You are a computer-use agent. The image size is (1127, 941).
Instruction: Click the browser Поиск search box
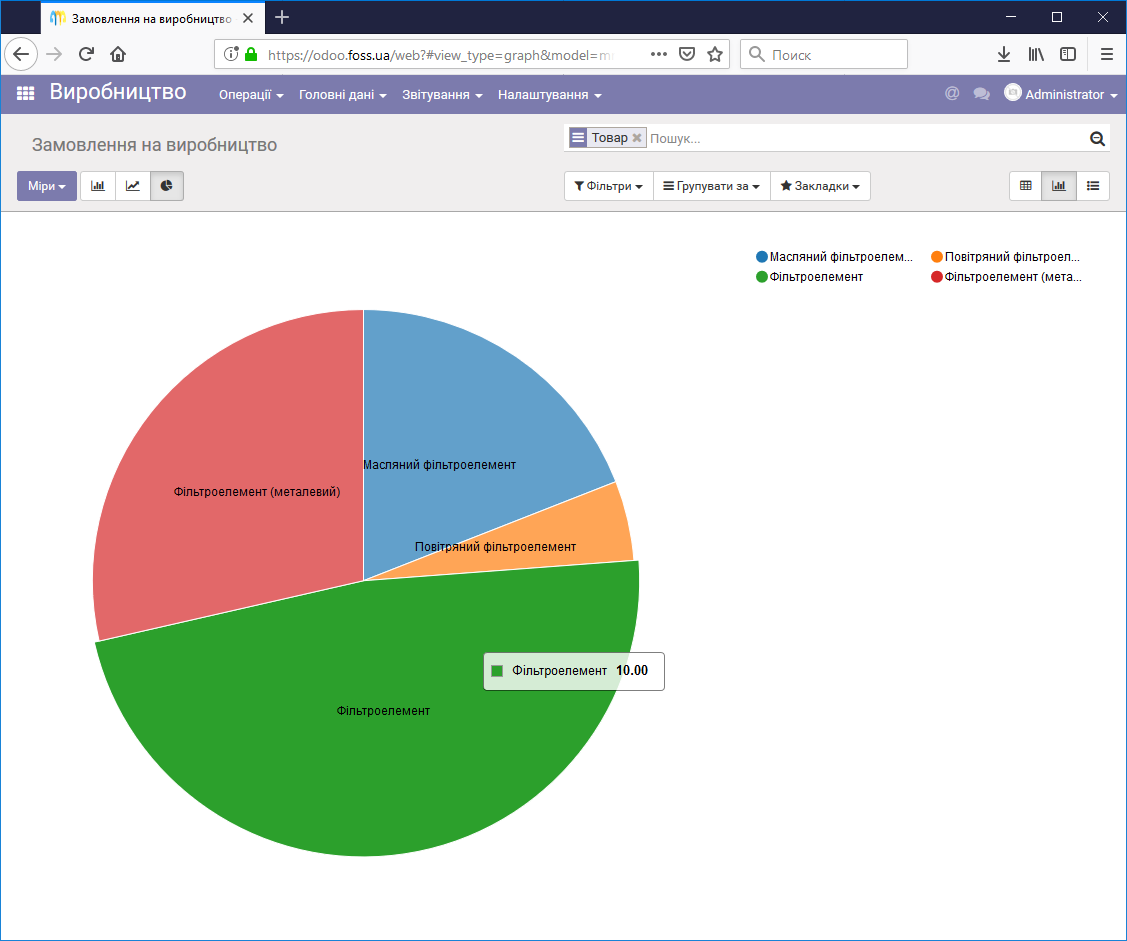(824, 54)
